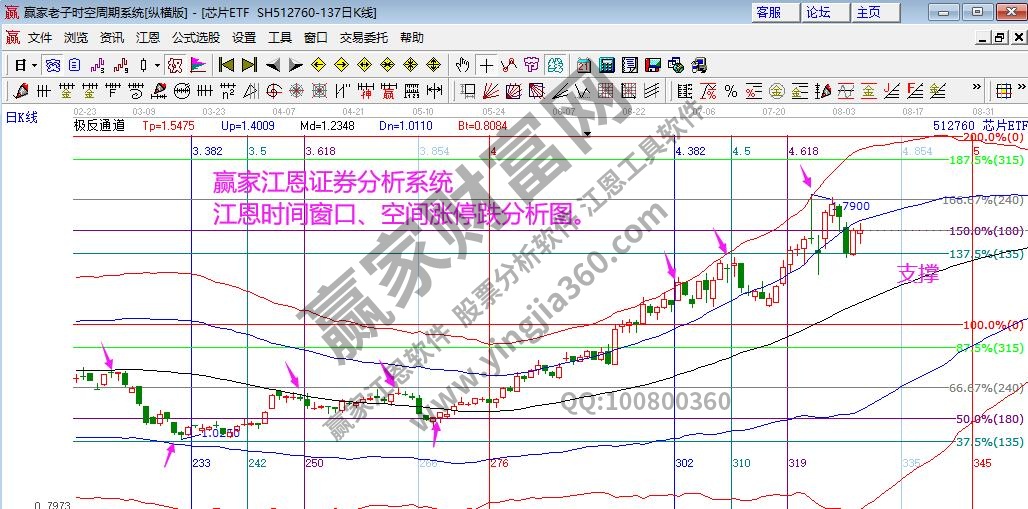Click the yellow diamond left-arrow icon
Screen dimensions: 1028x509
(318, 65)
